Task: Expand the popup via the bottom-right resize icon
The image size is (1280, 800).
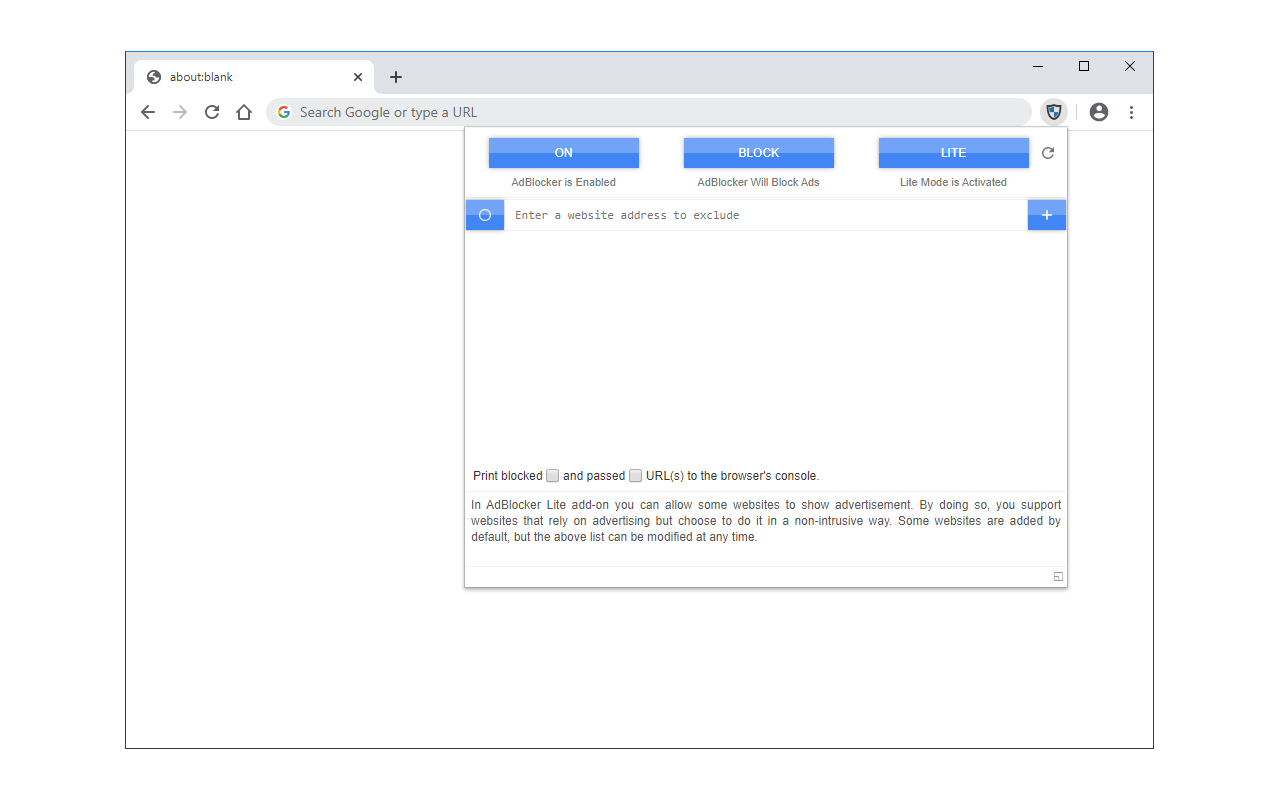Action: click(x=1057, y=576)
